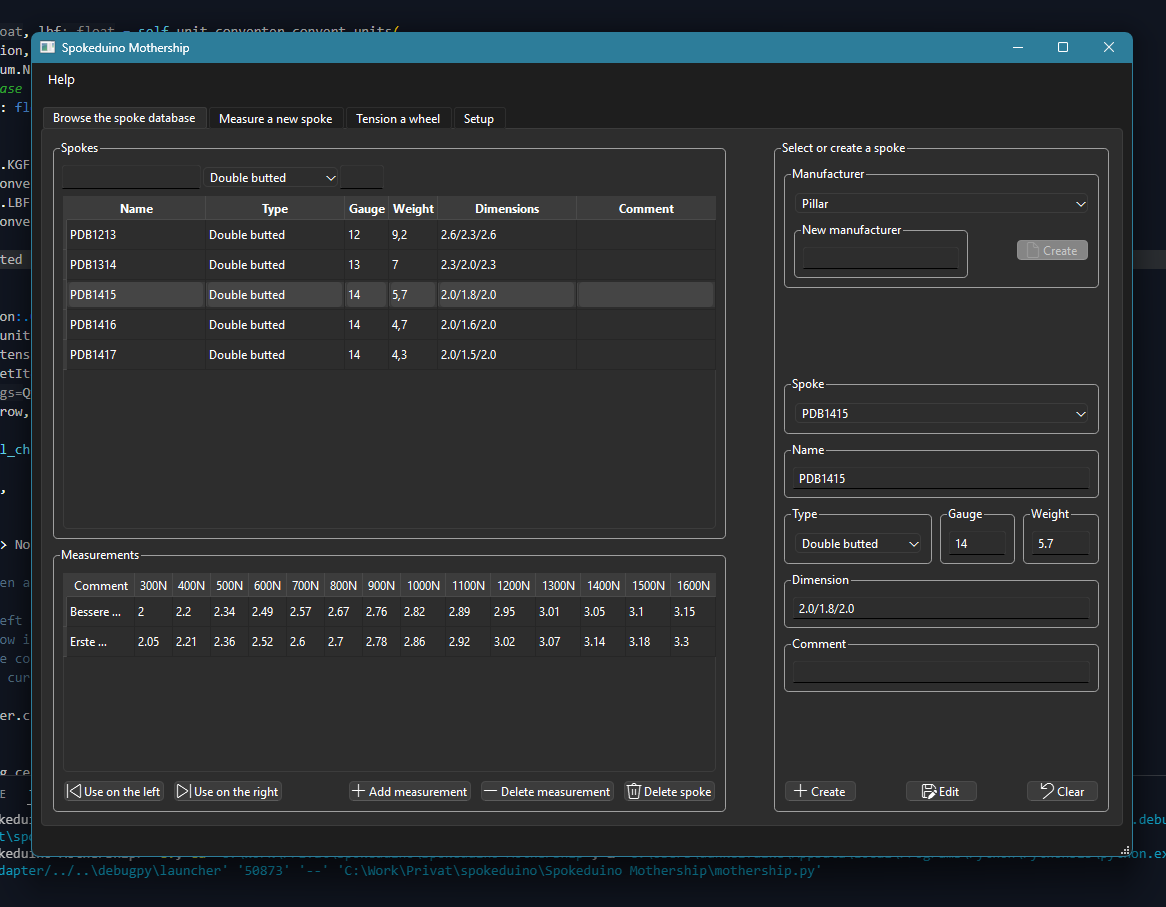Click the Dimension input field
Viewport: 1166px width, 907px height.
click(x=941, y=609)
